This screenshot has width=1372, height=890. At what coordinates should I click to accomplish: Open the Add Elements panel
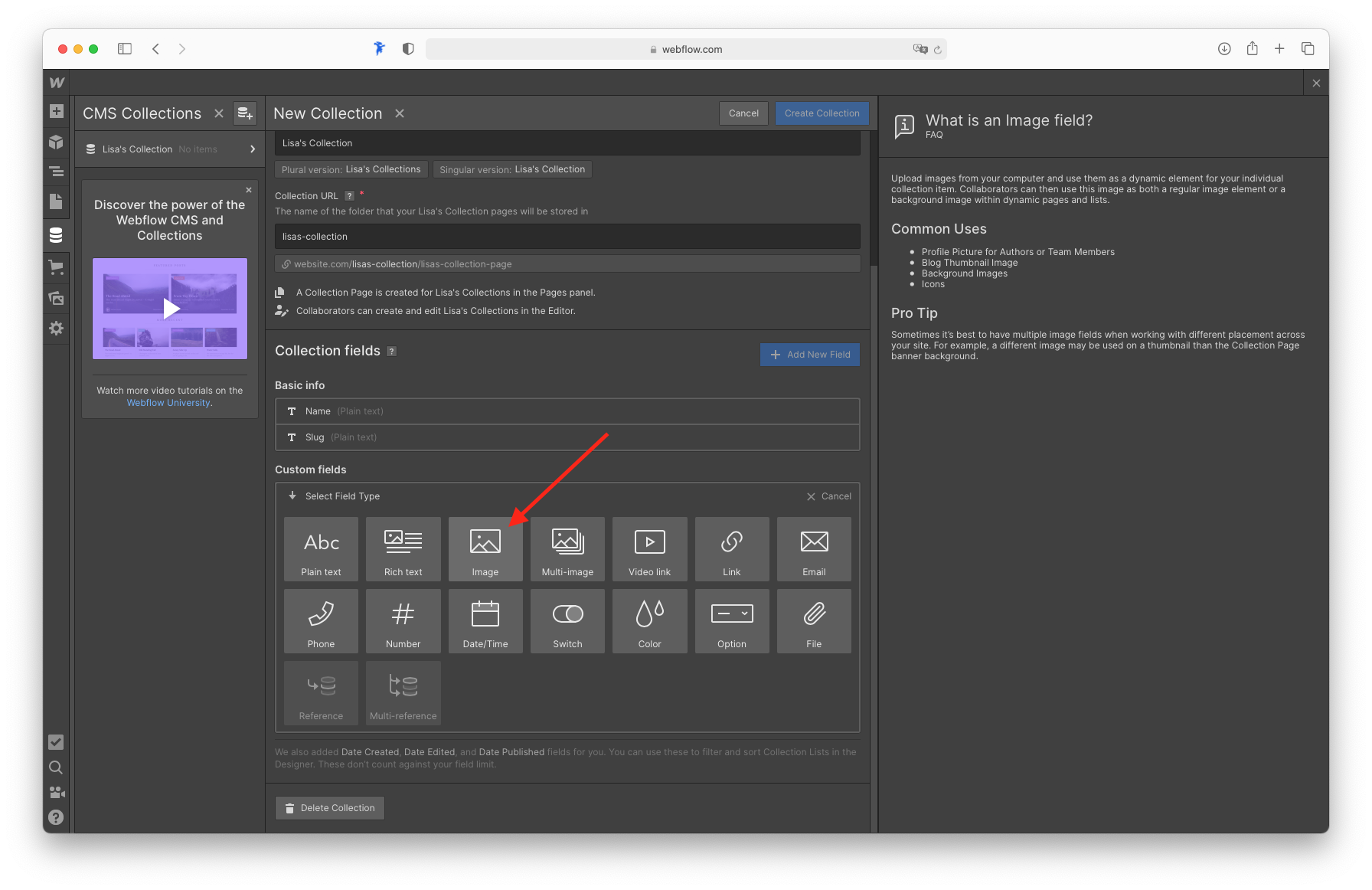56,111
